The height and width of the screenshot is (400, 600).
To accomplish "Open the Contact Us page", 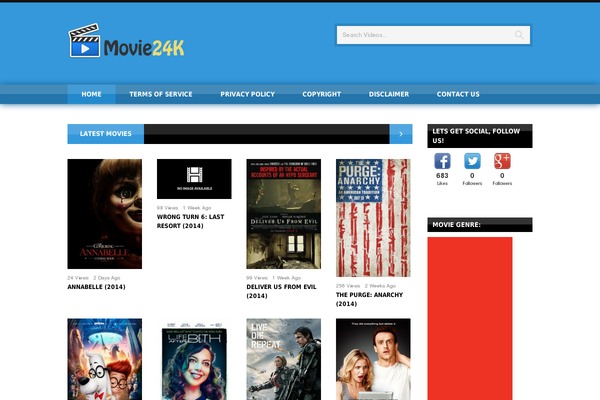I will [458, 94].
